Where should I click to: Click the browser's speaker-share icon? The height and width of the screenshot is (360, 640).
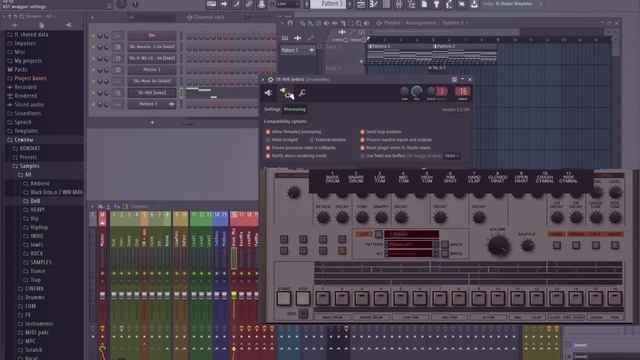[68, 25]
